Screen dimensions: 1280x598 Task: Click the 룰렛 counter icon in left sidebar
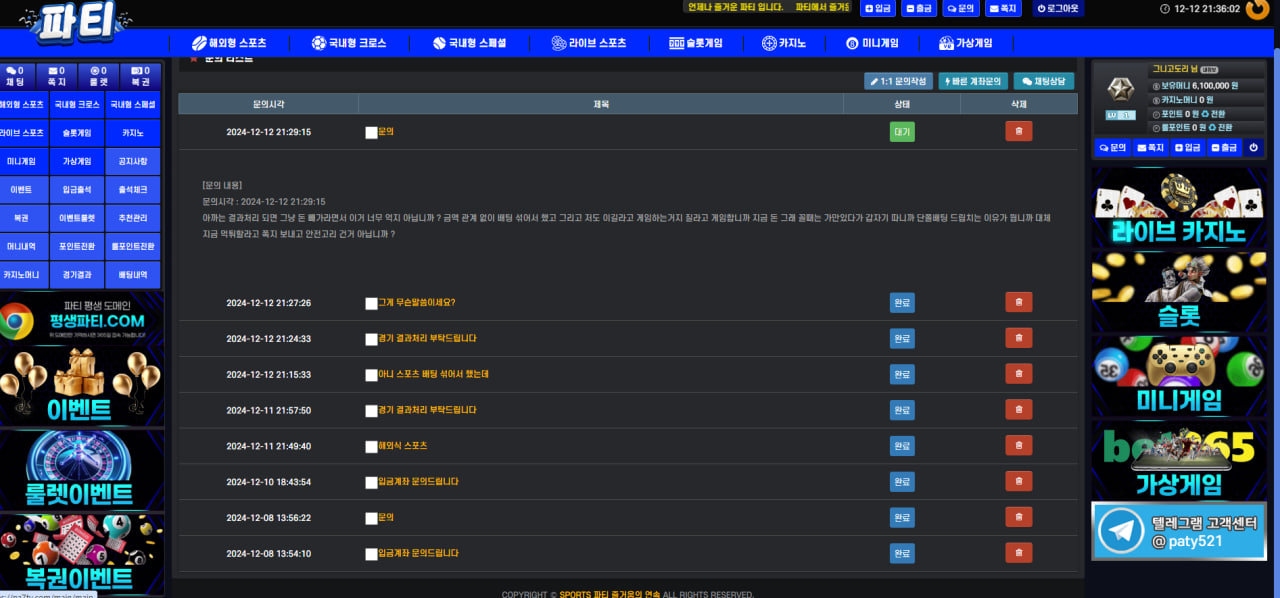click(98, 76)
